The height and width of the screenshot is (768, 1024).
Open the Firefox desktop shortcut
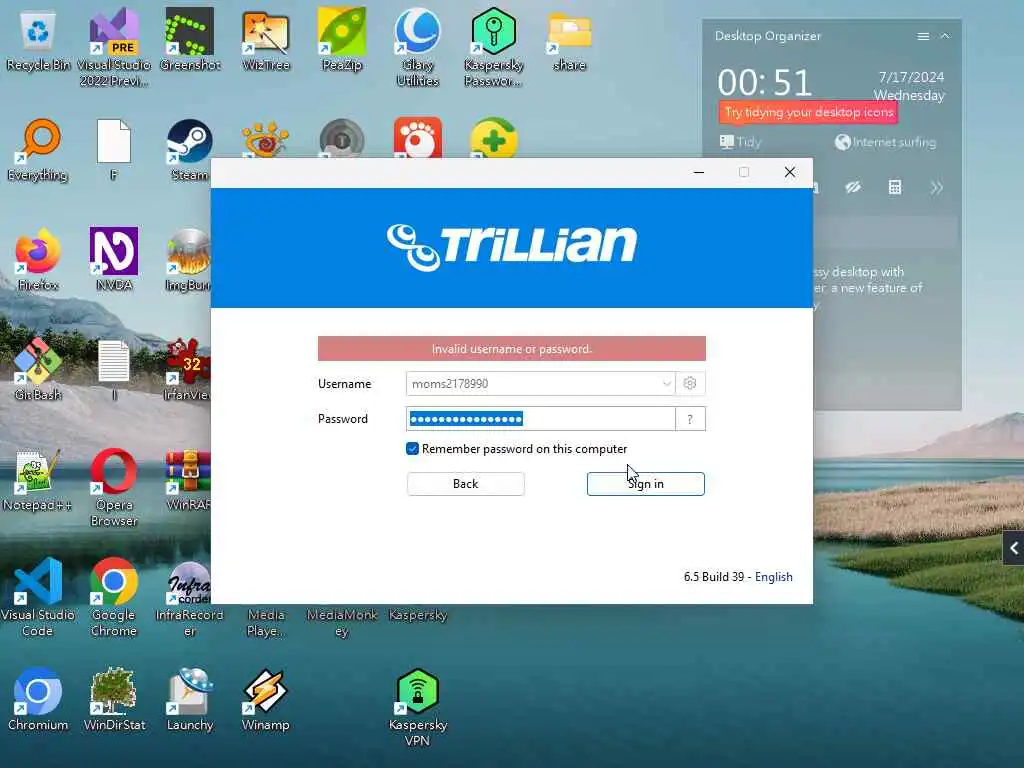[x=38, y=260]
